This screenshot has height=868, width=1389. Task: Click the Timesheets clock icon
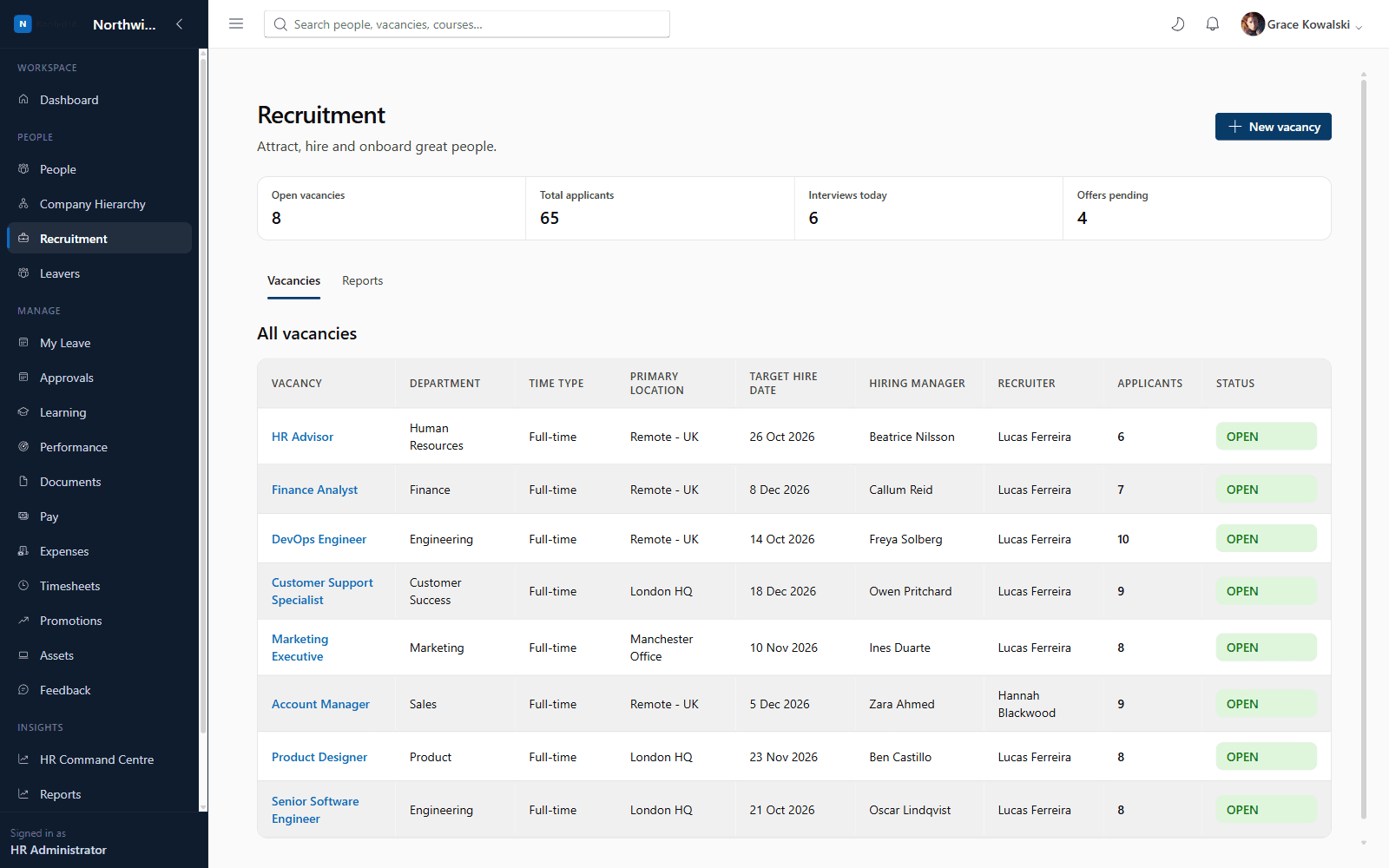[x=23, y=585]
